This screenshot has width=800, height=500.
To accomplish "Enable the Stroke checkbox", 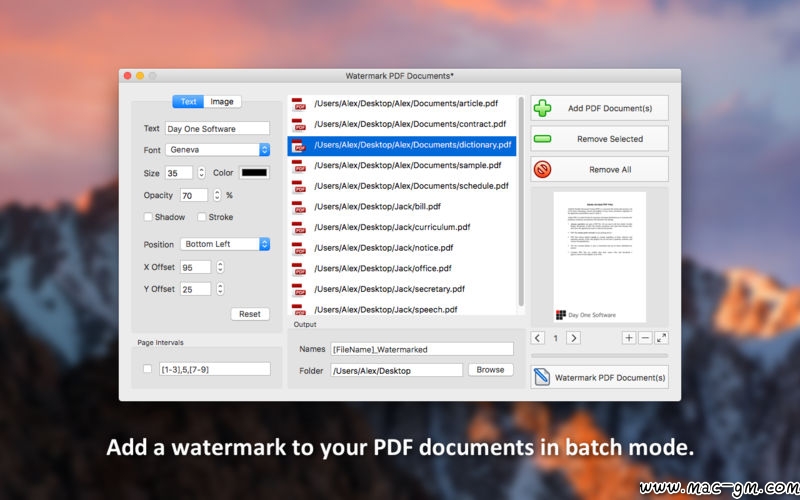I will 202,217.
